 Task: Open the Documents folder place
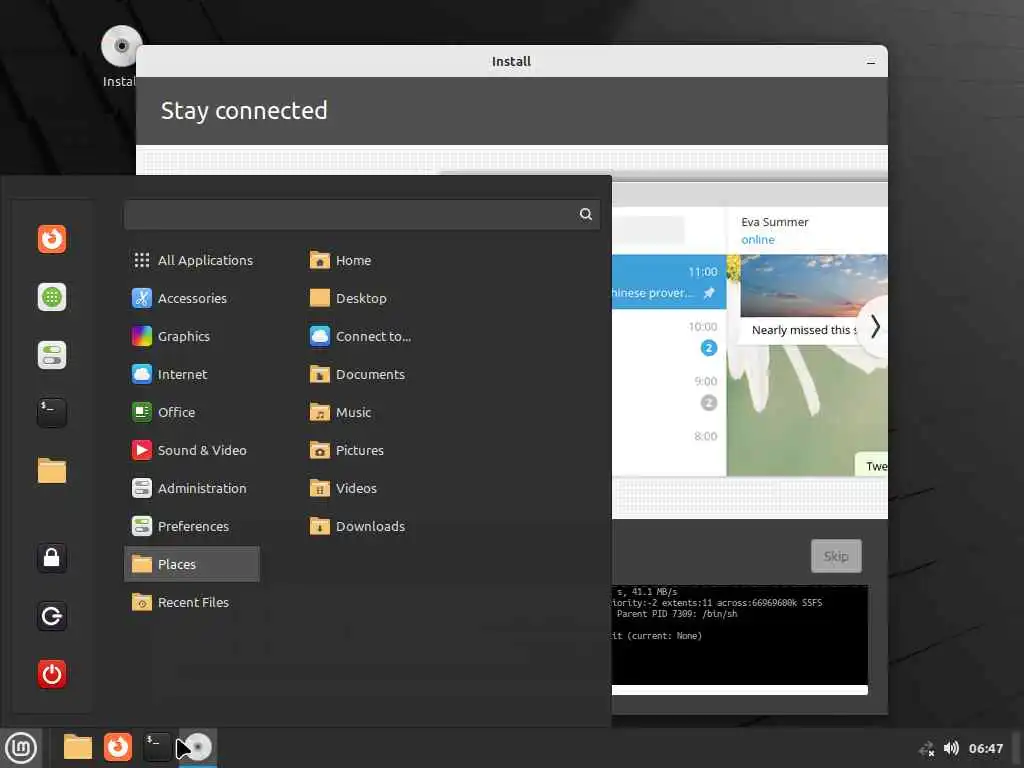[357, 374]
